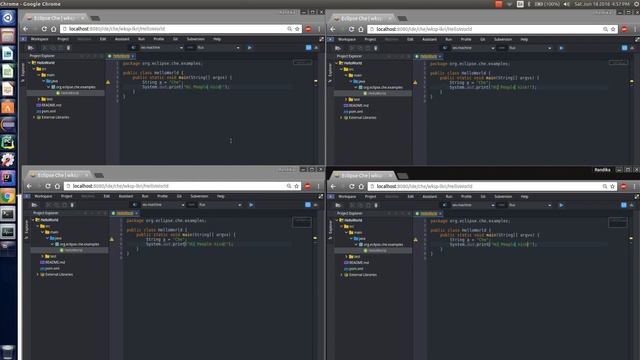The image size is (640, 360).
Task: Click the clock in the top system bar
Action: (602, 4)
